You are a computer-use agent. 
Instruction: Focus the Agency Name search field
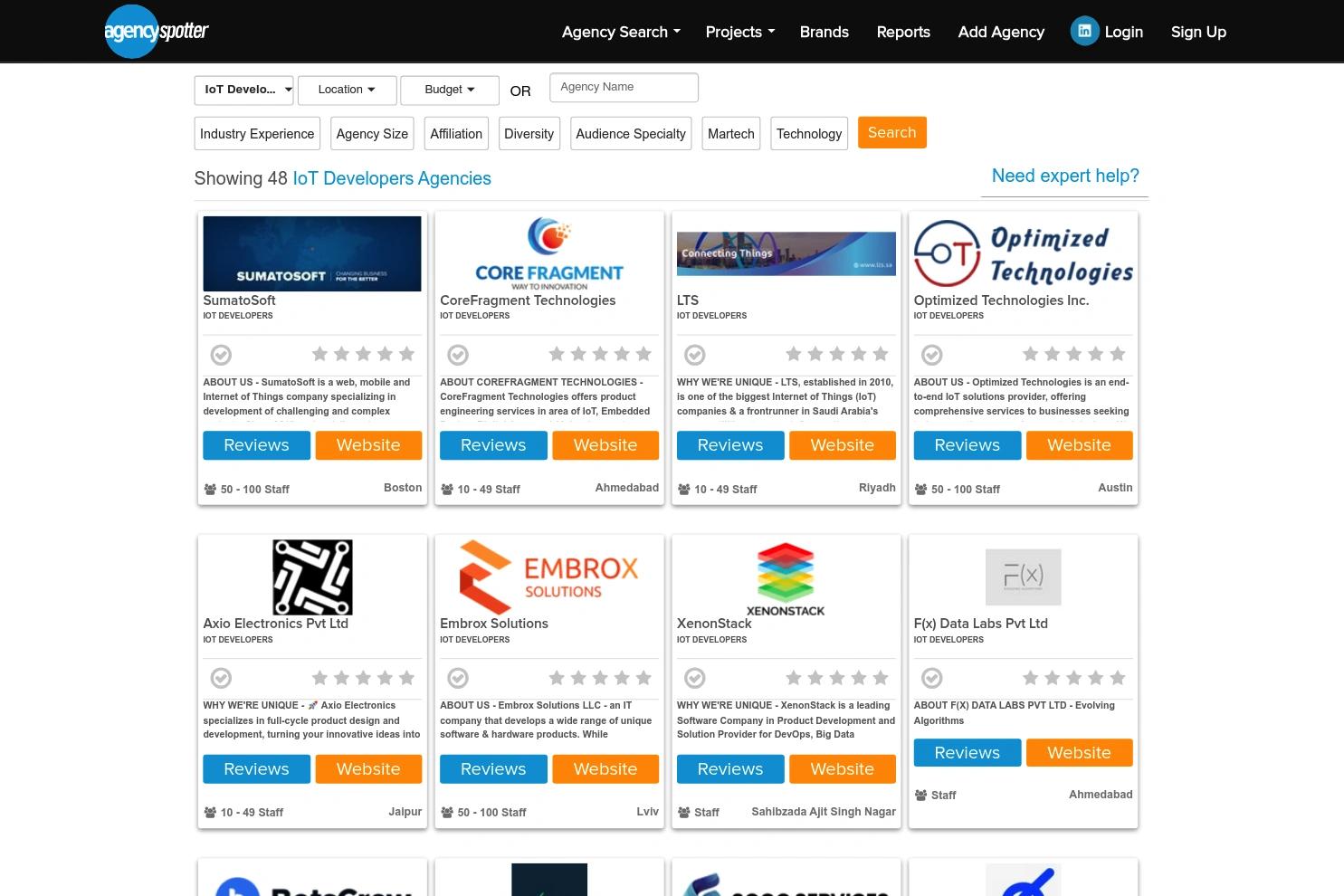(624, 88)
